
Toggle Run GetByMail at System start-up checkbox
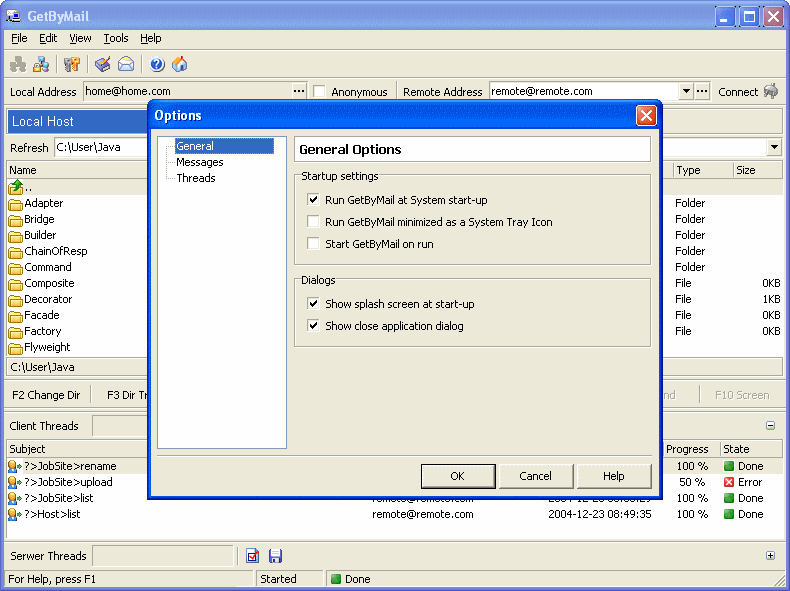point(313,200)
